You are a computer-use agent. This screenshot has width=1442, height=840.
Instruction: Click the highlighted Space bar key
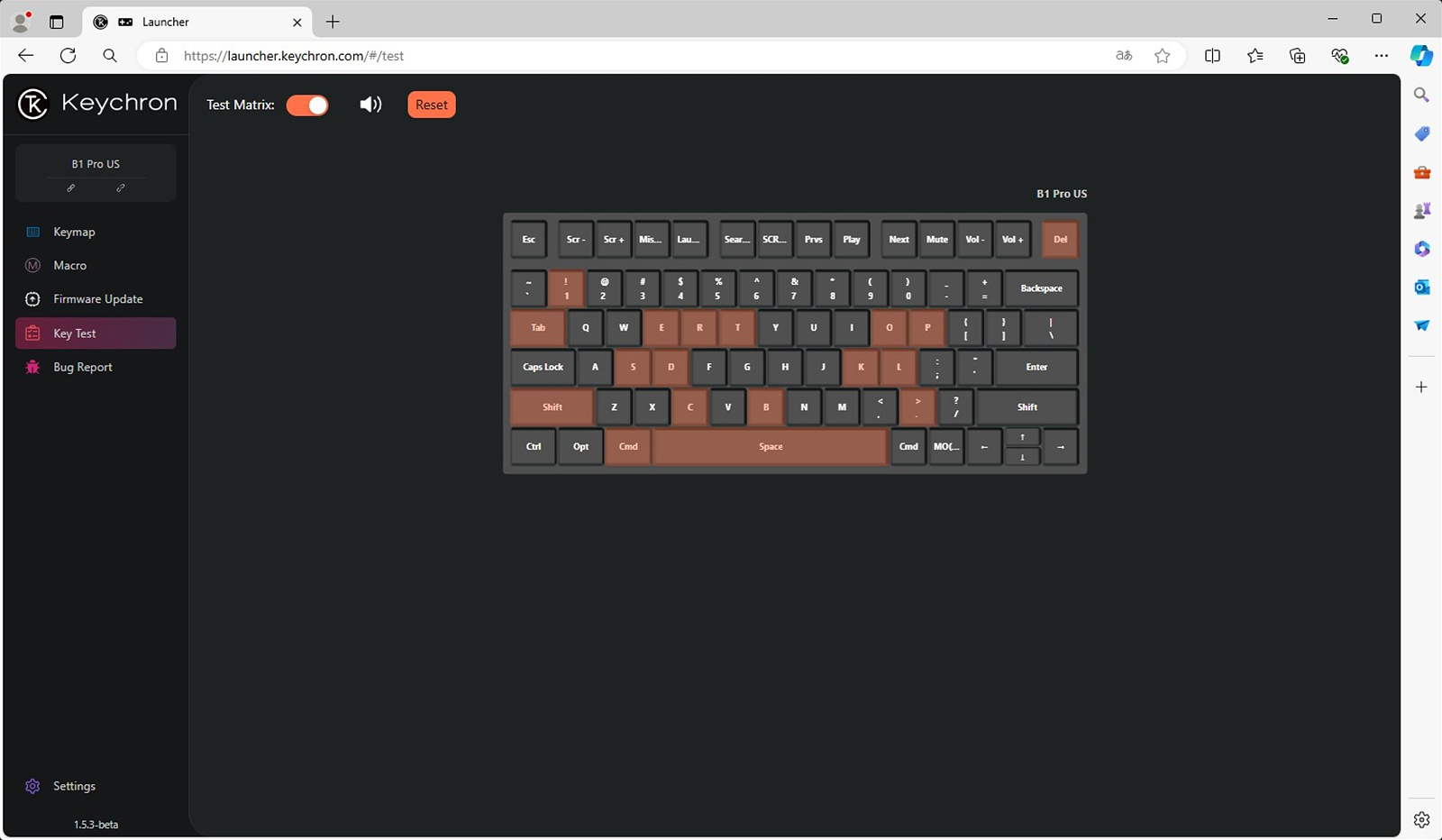(771, 447)
